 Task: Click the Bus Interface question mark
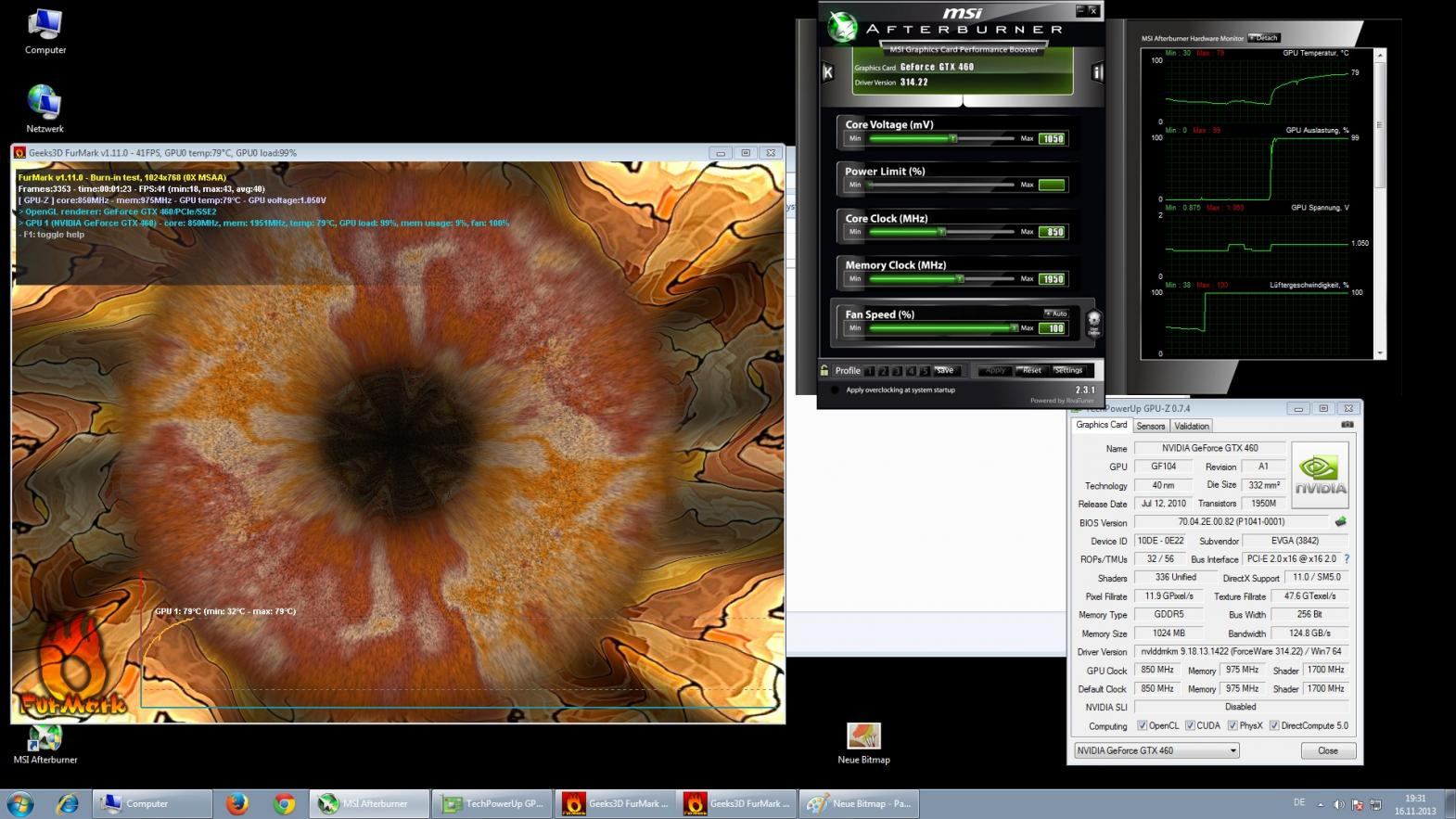click(1347, 559)
